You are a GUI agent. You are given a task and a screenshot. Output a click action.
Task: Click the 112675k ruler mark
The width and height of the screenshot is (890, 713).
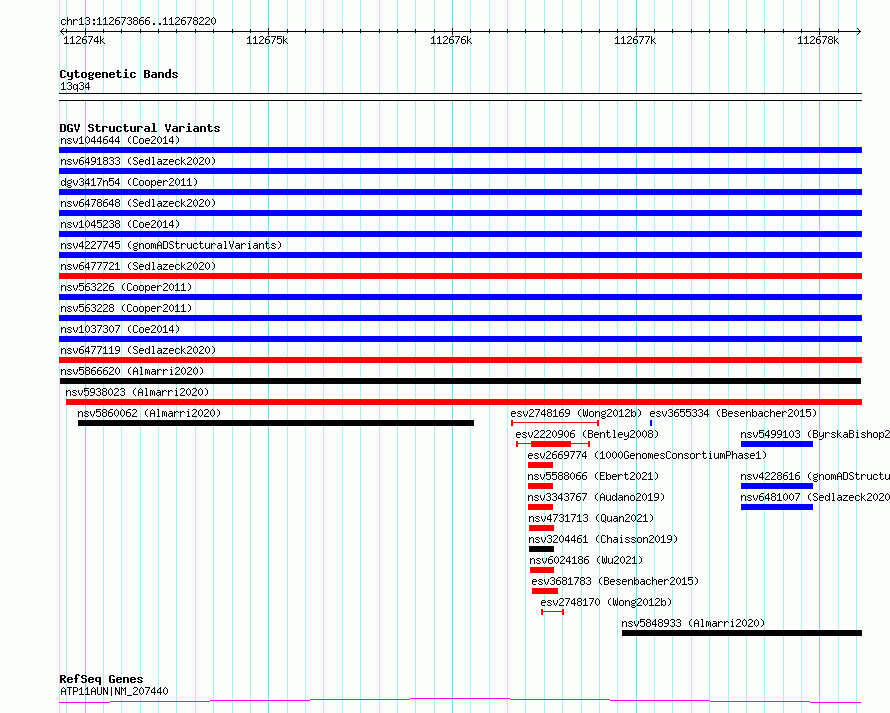[267, 40]
